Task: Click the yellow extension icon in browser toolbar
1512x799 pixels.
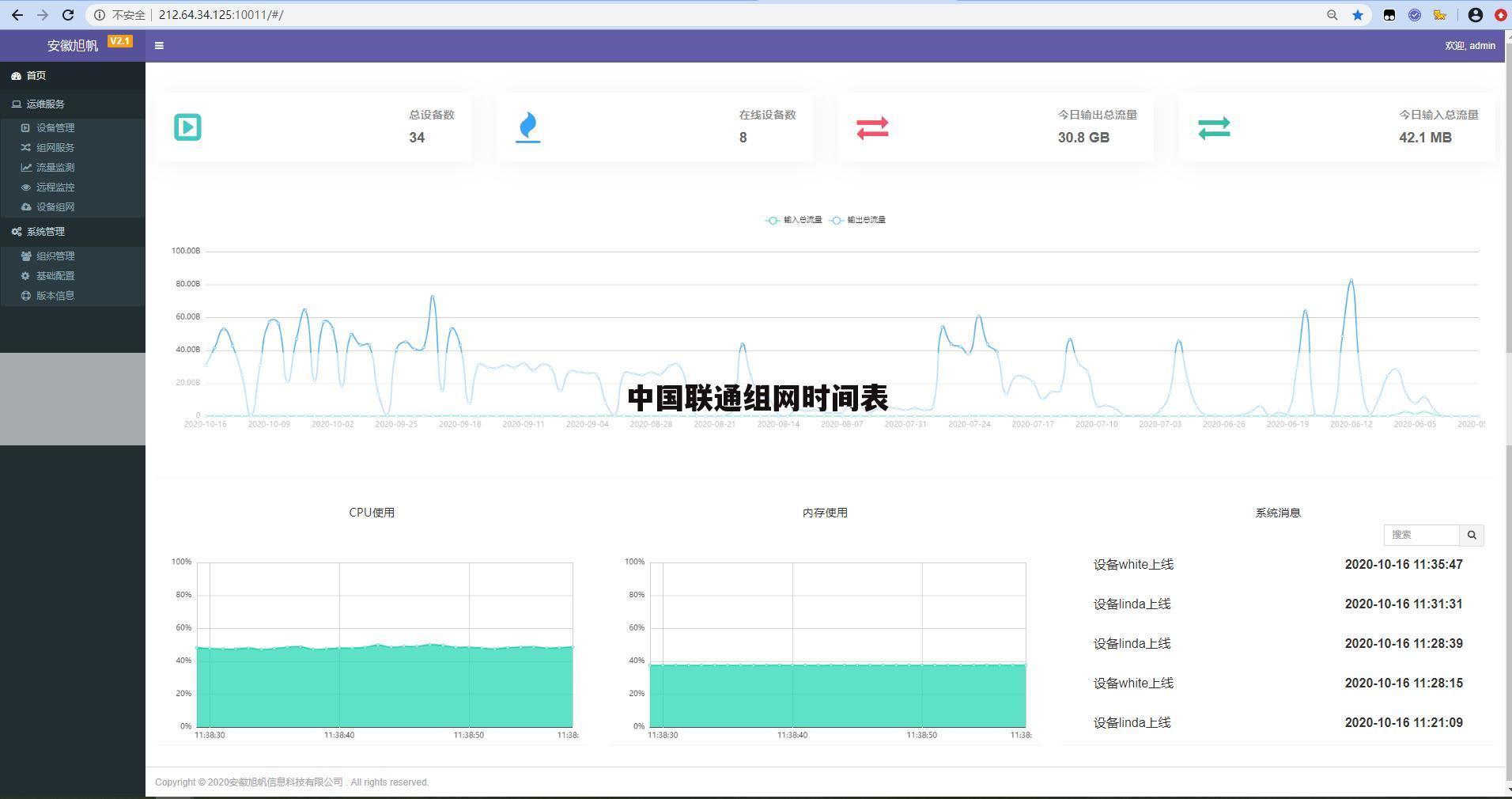Action: 1440,15
